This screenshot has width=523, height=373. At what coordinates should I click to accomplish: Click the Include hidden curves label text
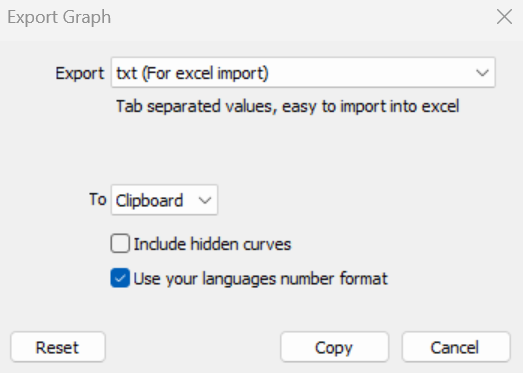point(212,244)
